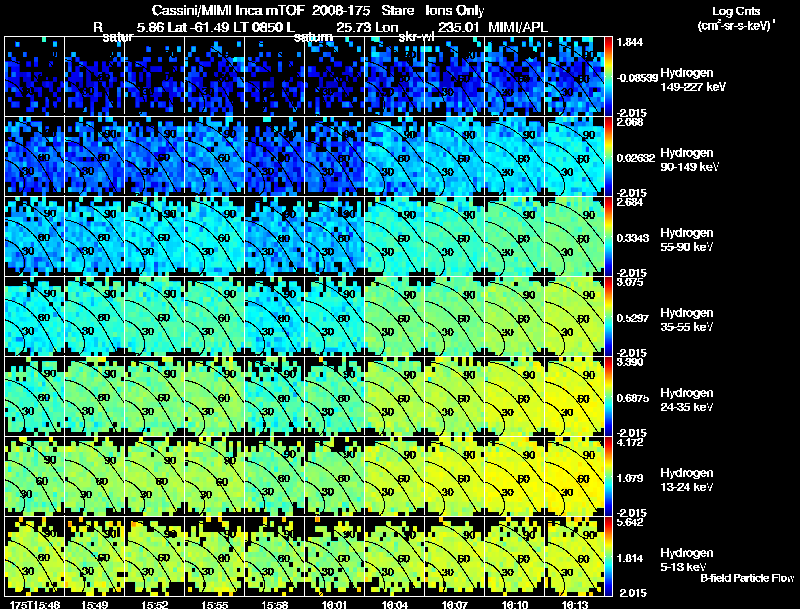Click the 16:04 time label
This screenshot has height=609, width=800.
pos(394,604)
